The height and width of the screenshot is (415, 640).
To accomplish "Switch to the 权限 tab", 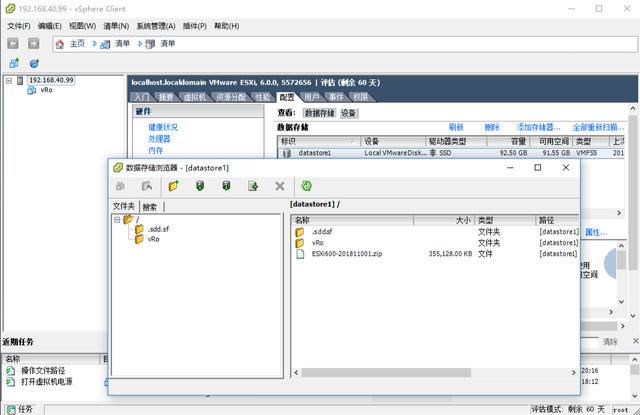I will [361, 97].
